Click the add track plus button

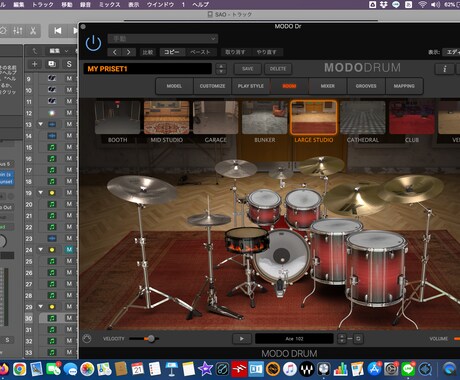pos(34,64)
